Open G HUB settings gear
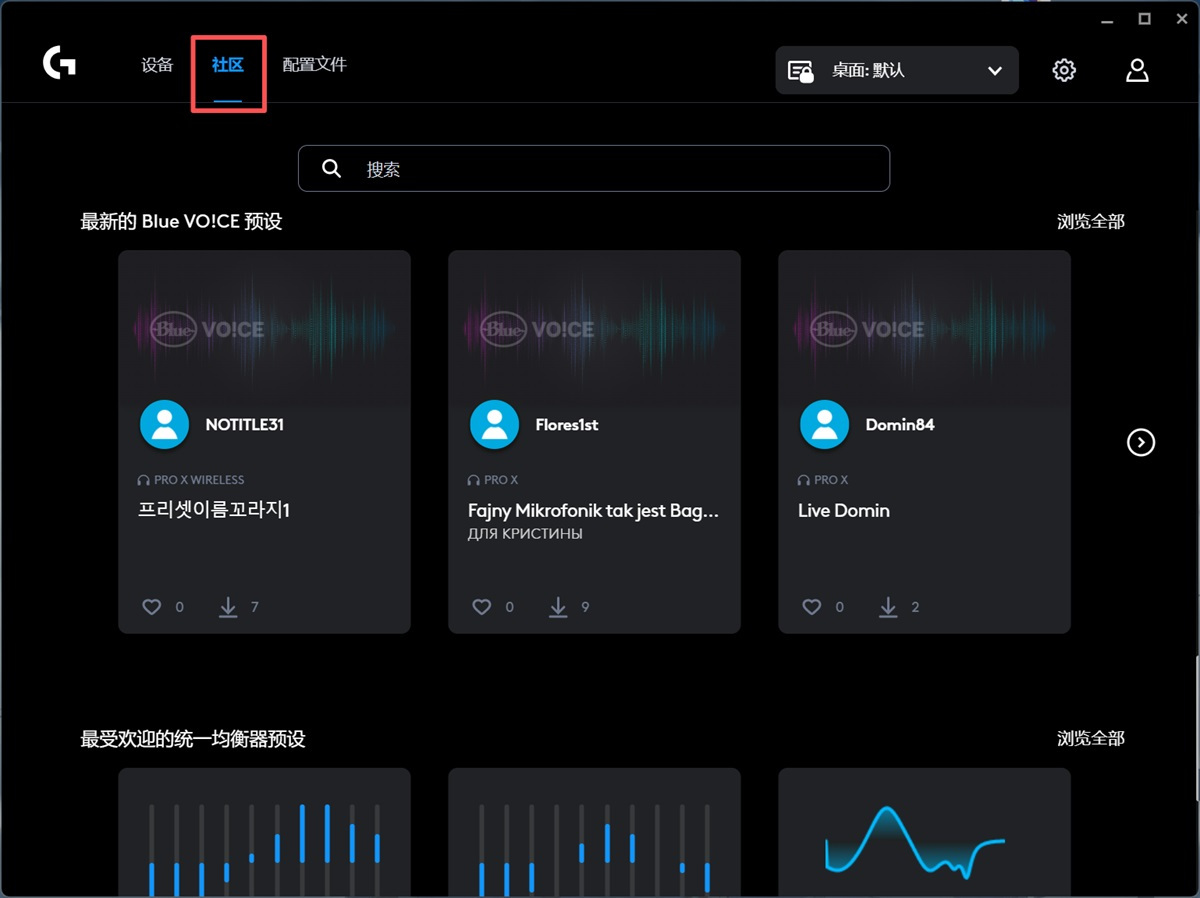Screen dimensions: 1200x898 1063,70
